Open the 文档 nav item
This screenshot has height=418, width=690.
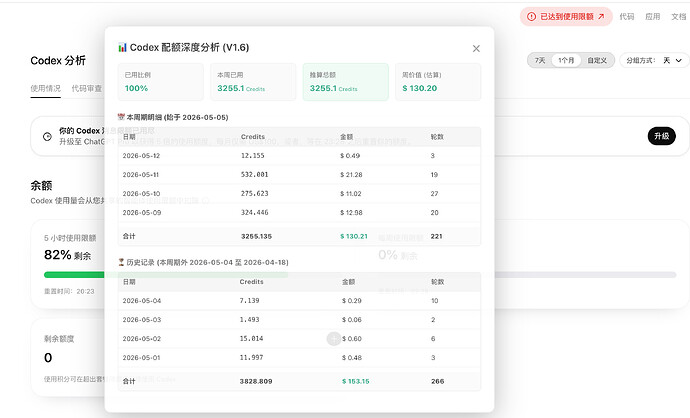coord(679,17)
